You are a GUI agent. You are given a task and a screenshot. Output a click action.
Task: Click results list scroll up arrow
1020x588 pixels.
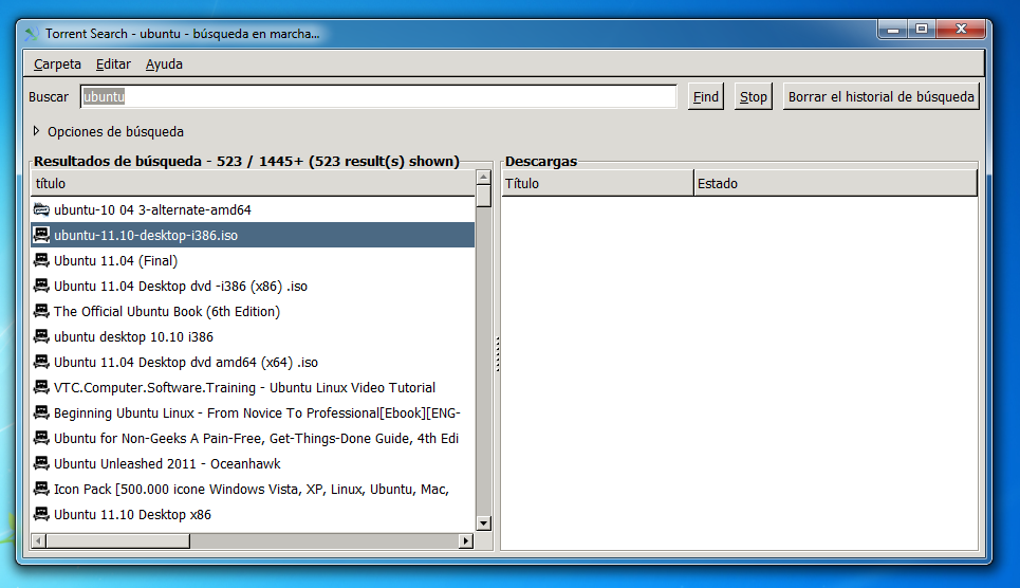coord(483,177)
